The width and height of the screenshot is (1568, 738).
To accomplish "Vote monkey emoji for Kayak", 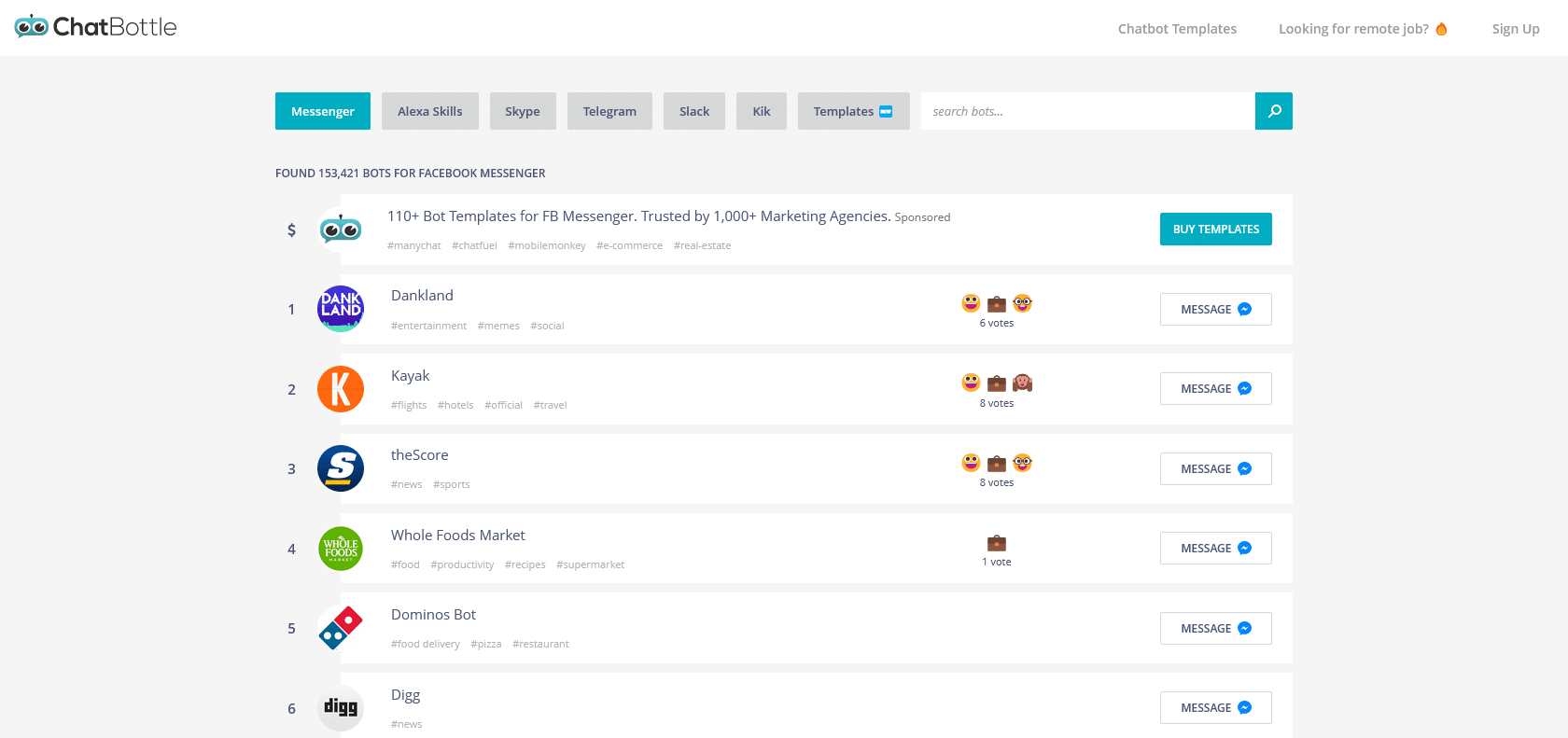I will click(x=1023, y=383).
